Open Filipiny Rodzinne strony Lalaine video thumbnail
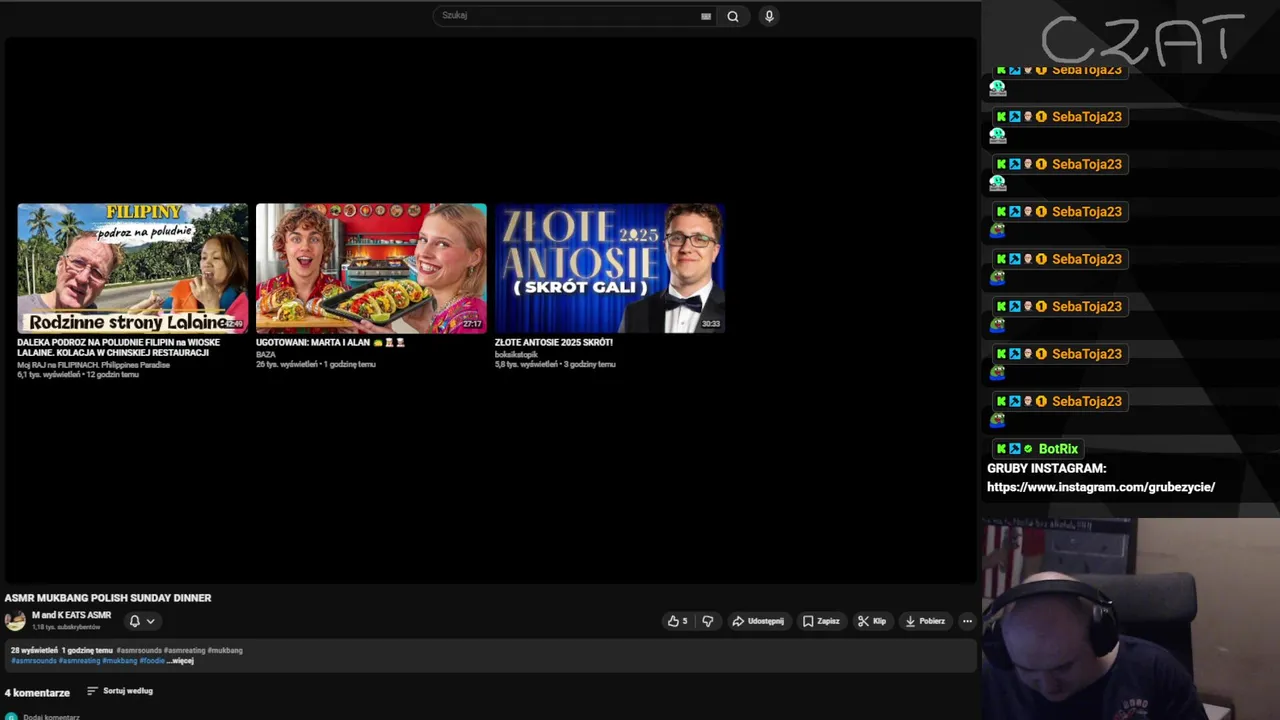 132,268
